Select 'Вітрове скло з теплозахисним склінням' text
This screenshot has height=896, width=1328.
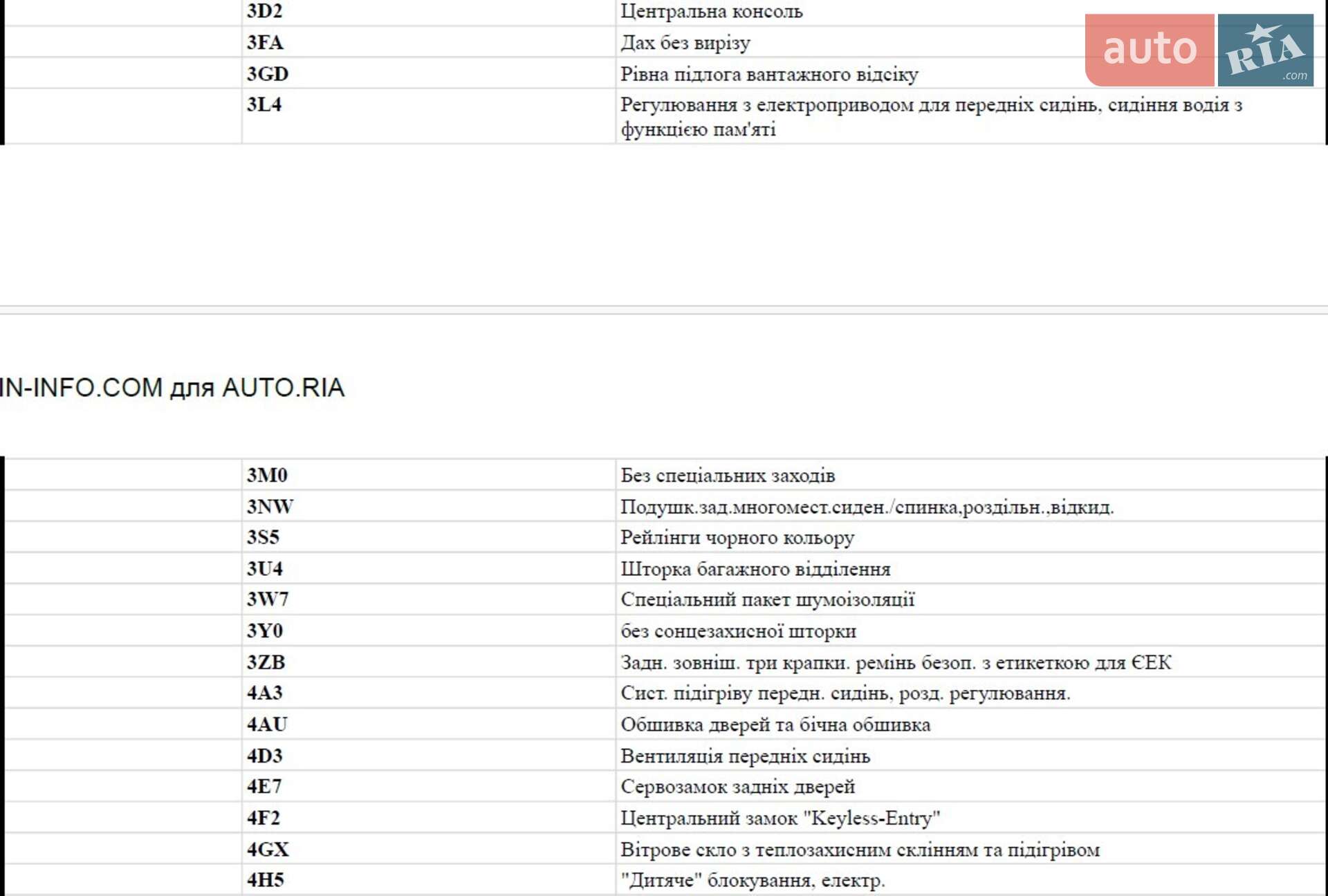[860, 850]
